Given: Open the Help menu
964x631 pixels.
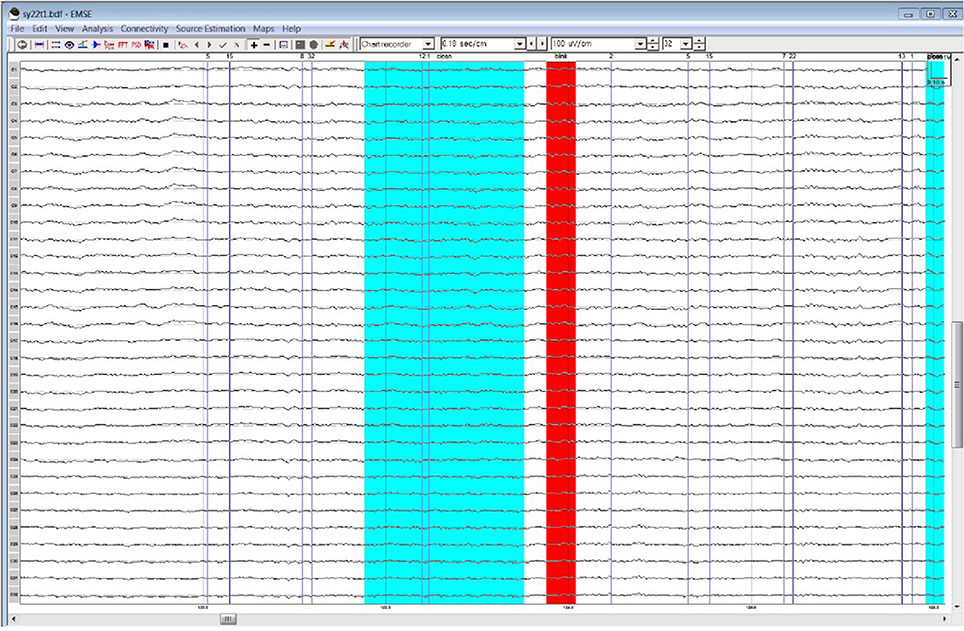Looking at the screenshot, I should 291,28.
